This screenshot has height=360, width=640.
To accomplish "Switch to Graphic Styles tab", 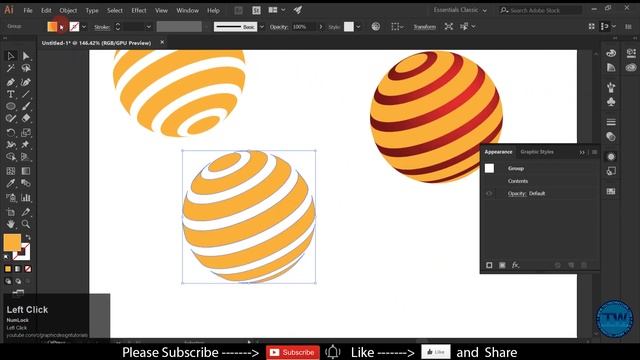I will tap(537, 152).
